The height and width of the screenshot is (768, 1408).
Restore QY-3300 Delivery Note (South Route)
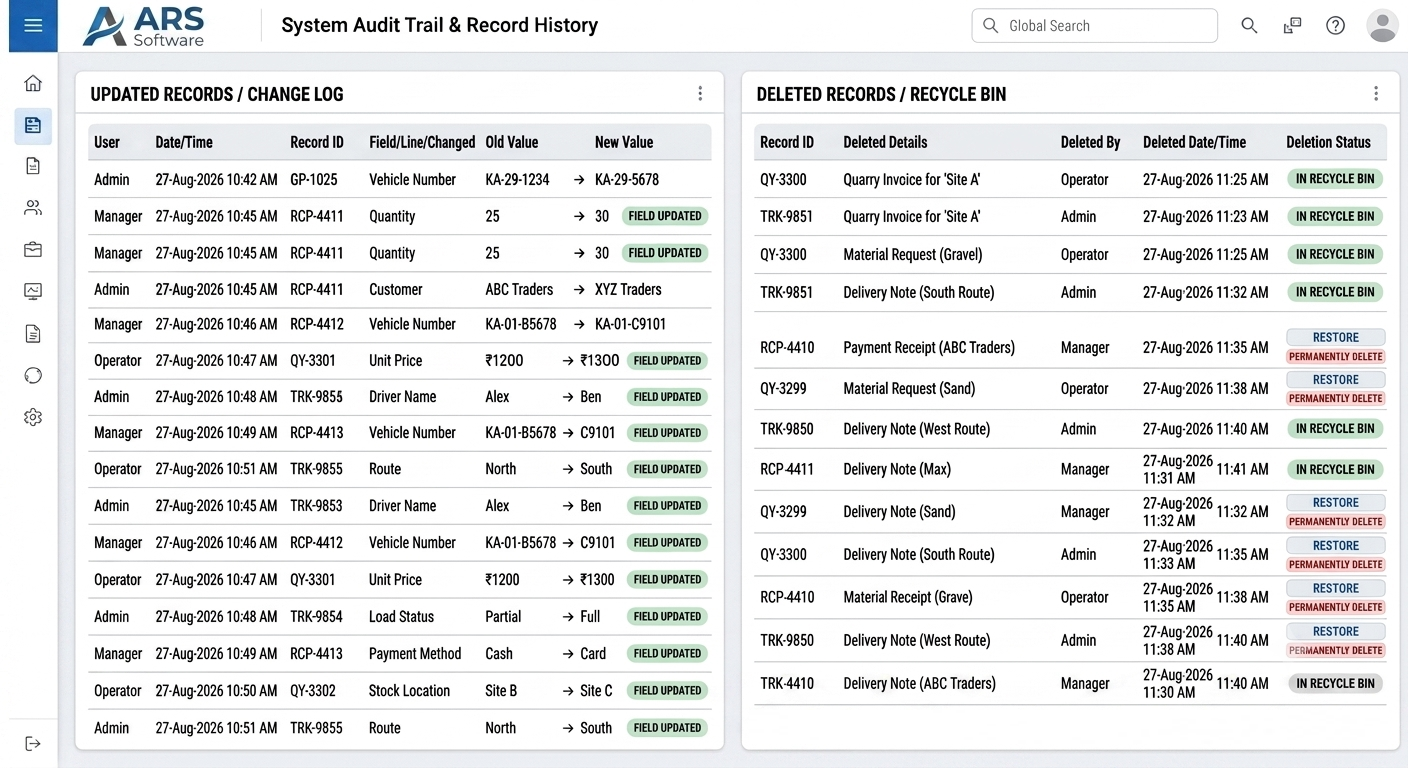pos(1335,546)
